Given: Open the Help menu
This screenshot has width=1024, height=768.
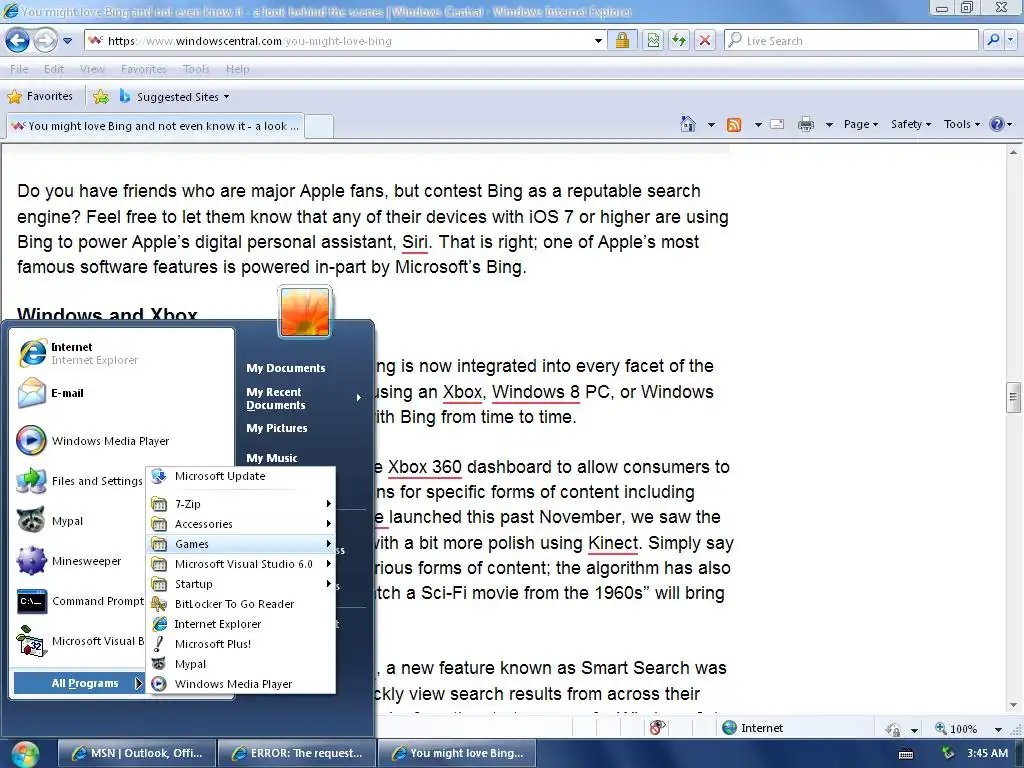Looking at the screenshot, I should [x=238, y=69].
